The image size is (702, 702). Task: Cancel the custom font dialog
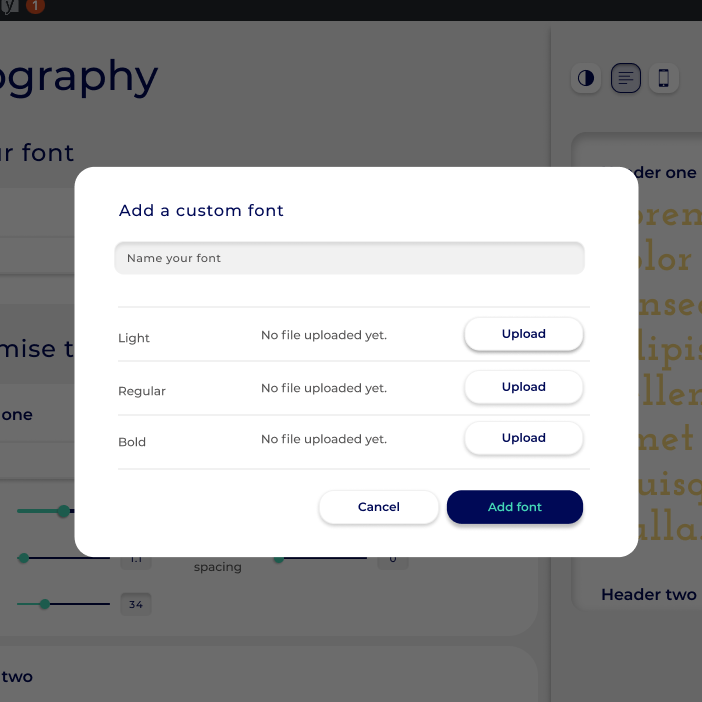point(378,507)
